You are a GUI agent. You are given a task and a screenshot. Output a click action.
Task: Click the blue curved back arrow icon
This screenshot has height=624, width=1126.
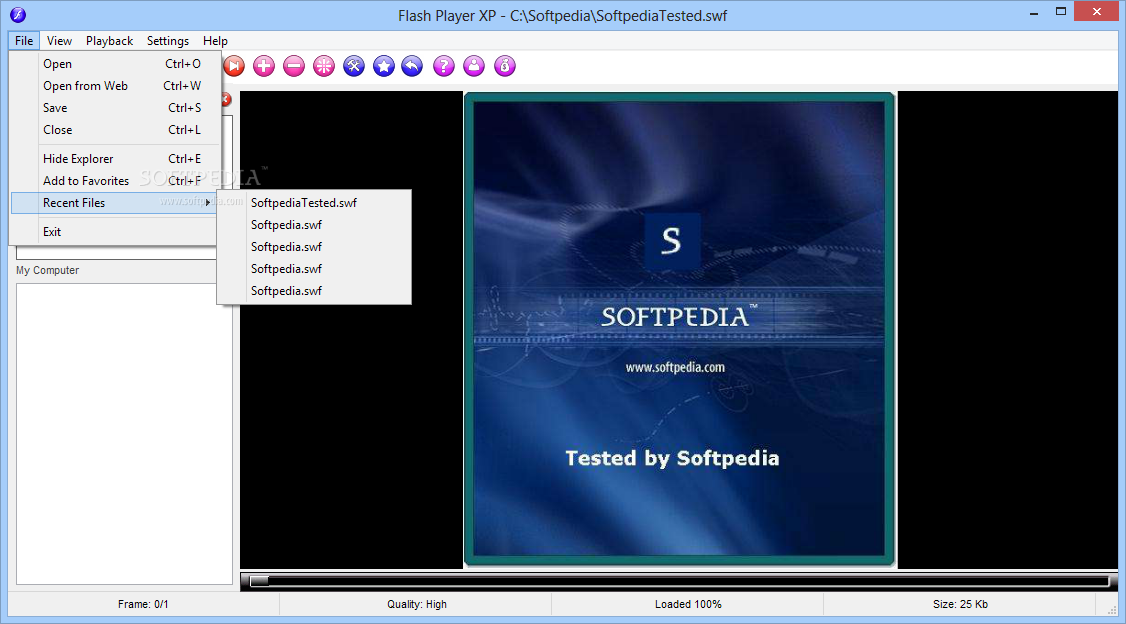tap(412, 66)
